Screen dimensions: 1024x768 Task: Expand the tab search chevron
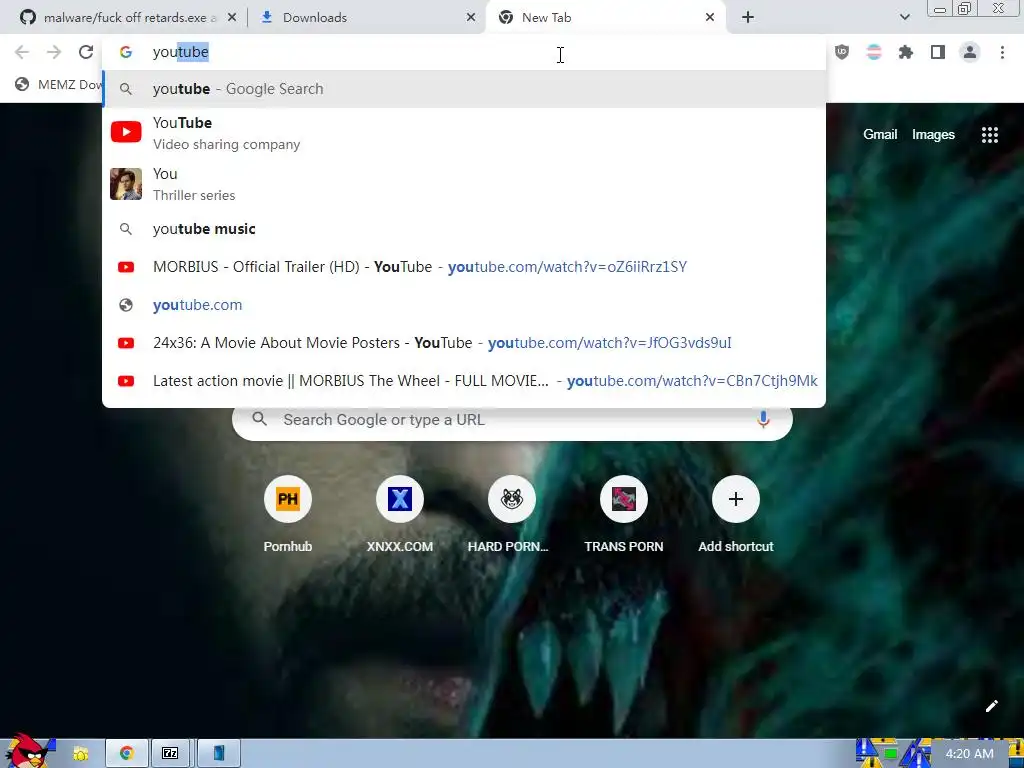pyautogui.click(x=904, y=18)
